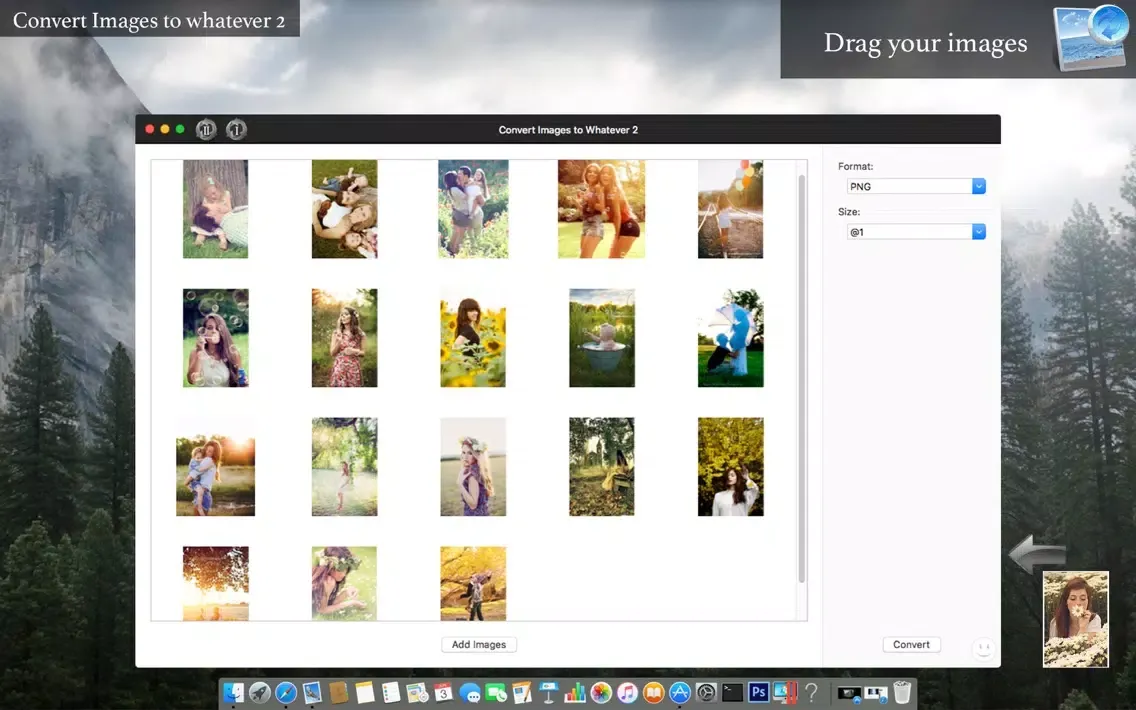
Task: Open the Format dropdown showing PNG
Action: [x=915, y=186]
